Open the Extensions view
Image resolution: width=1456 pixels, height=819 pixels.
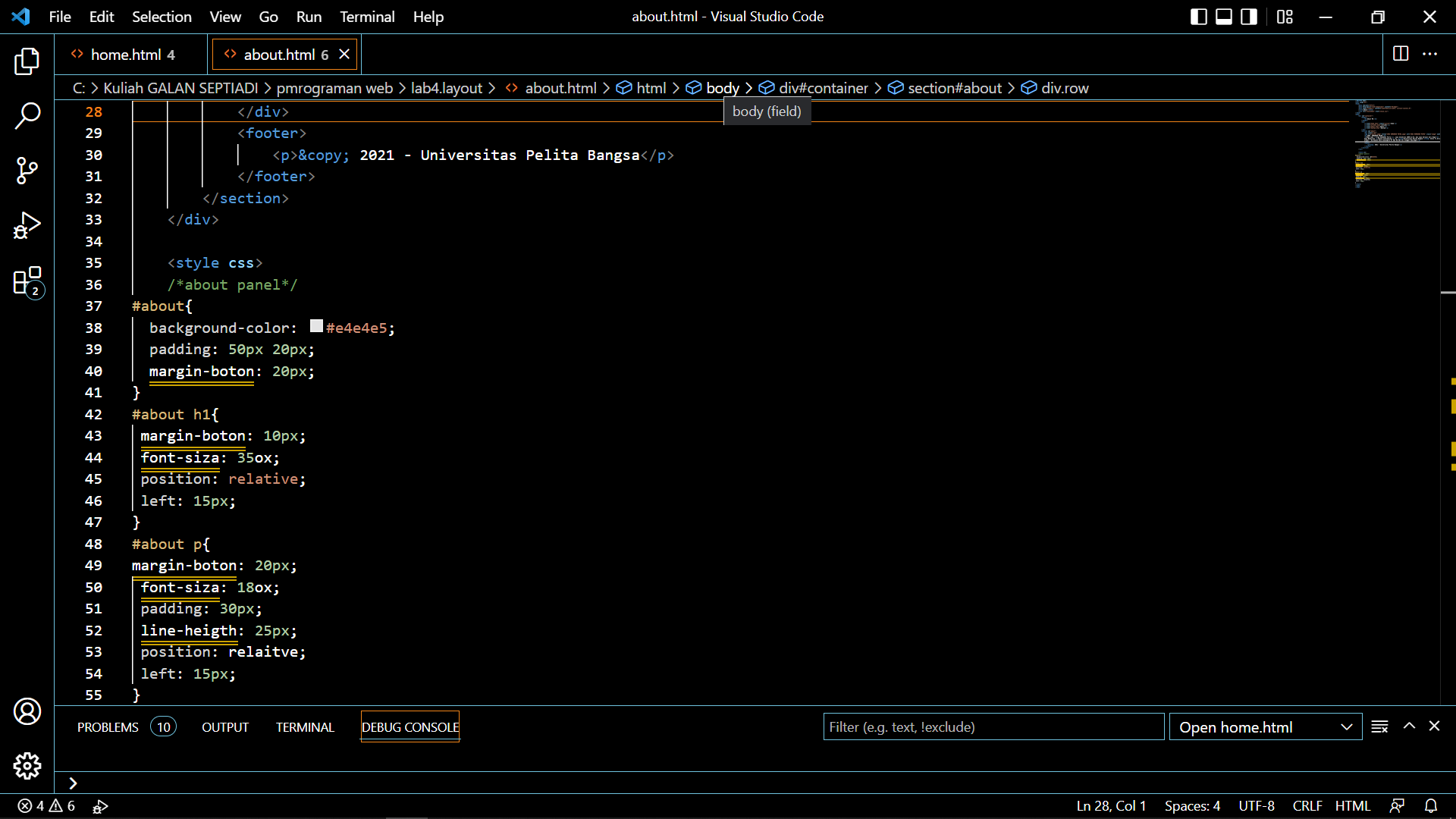27,281
